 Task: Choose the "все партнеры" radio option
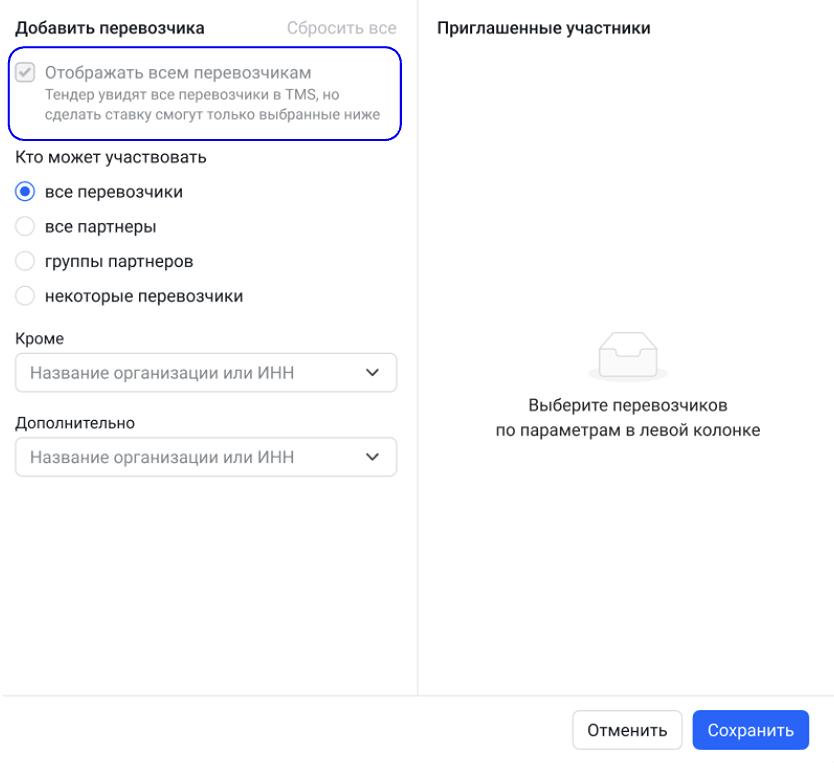click(x=26, y=227)
